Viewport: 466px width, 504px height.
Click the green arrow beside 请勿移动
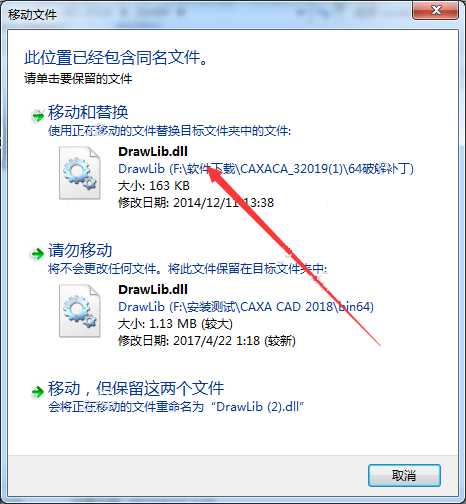coord(37,254)
